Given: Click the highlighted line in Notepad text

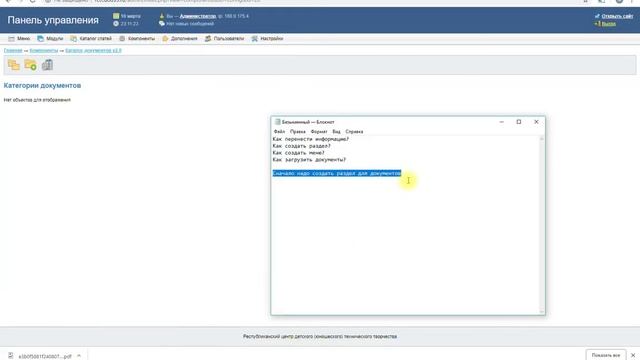Looking at the screenshot, I should (x=337, y=173).
